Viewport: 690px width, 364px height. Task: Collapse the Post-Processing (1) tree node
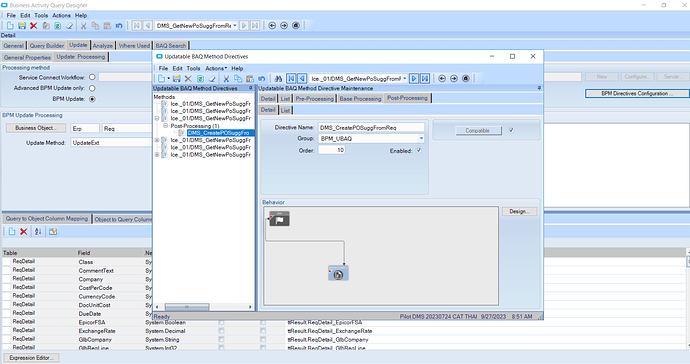point(165,125)
